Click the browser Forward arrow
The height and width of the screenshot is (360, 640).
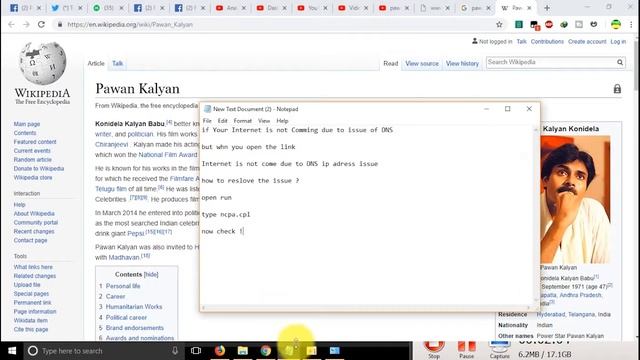(x=26, y=24)
